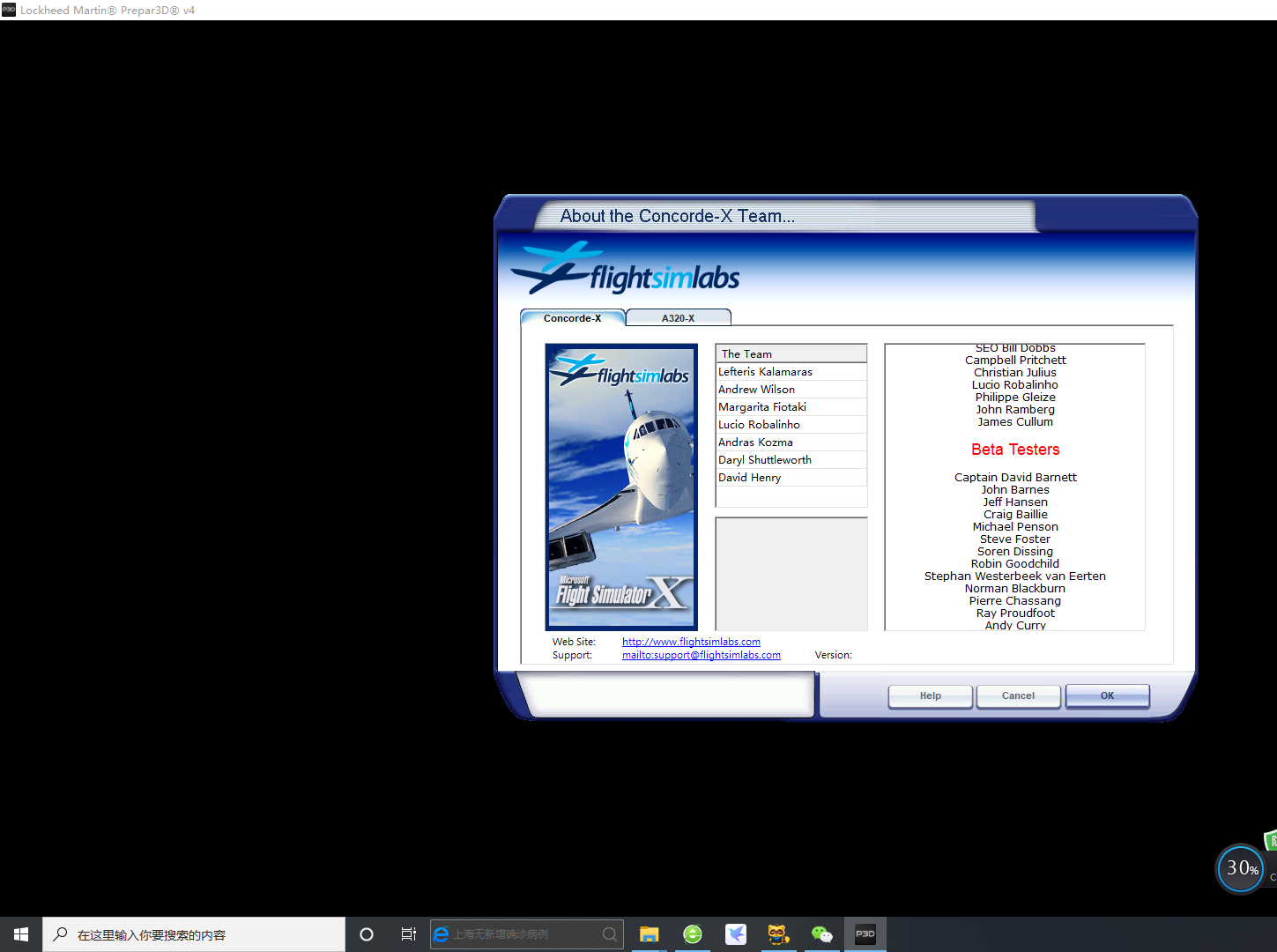Click the Beta Testers heading in credits
The image size is (1277, 952).
coord(1015,450)
